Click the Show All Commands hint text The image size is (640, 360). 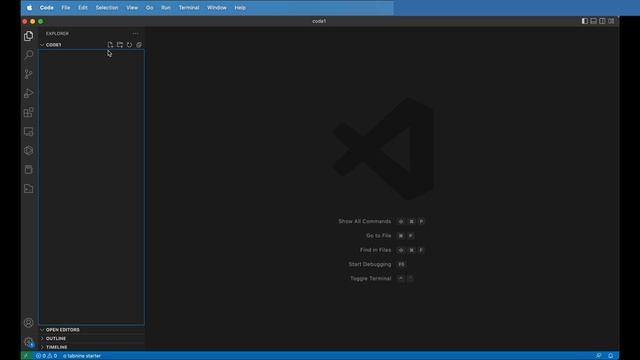(364, 221)
